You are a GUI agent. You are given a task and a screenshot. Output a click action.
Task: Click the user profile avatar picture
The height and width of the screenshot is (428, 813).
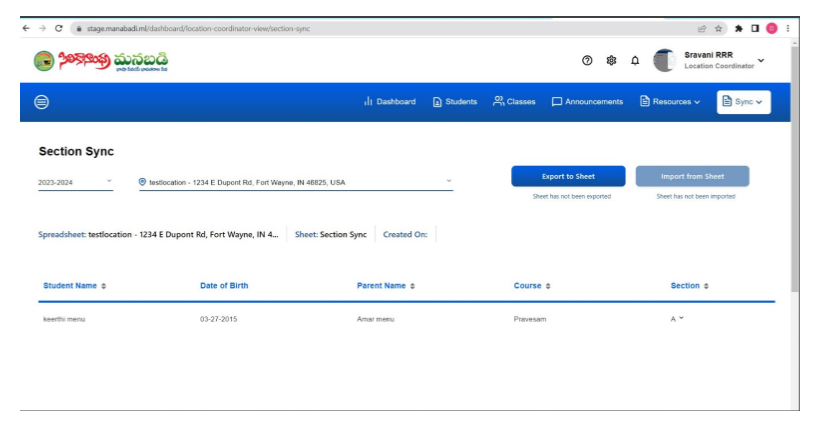[x=664, y=61]
